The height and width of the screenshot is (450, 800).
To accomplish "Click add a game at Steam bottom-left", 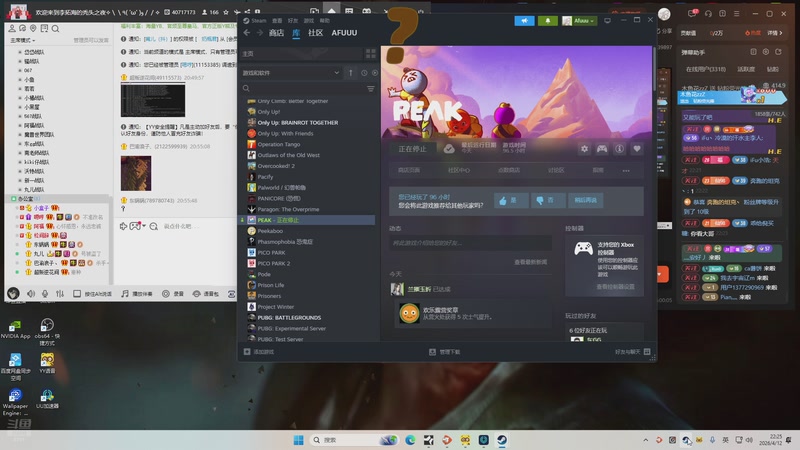I will 259,352.
